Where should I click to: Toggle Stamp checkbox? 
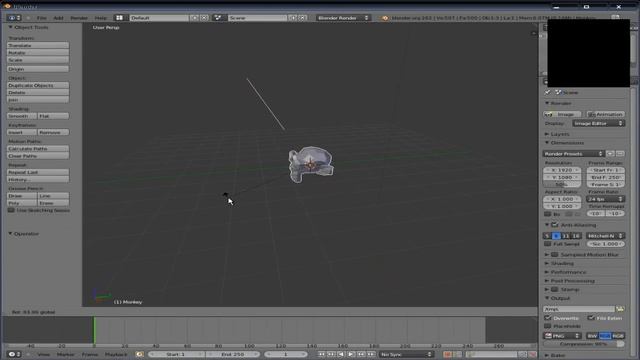click(x=555, y=289)
